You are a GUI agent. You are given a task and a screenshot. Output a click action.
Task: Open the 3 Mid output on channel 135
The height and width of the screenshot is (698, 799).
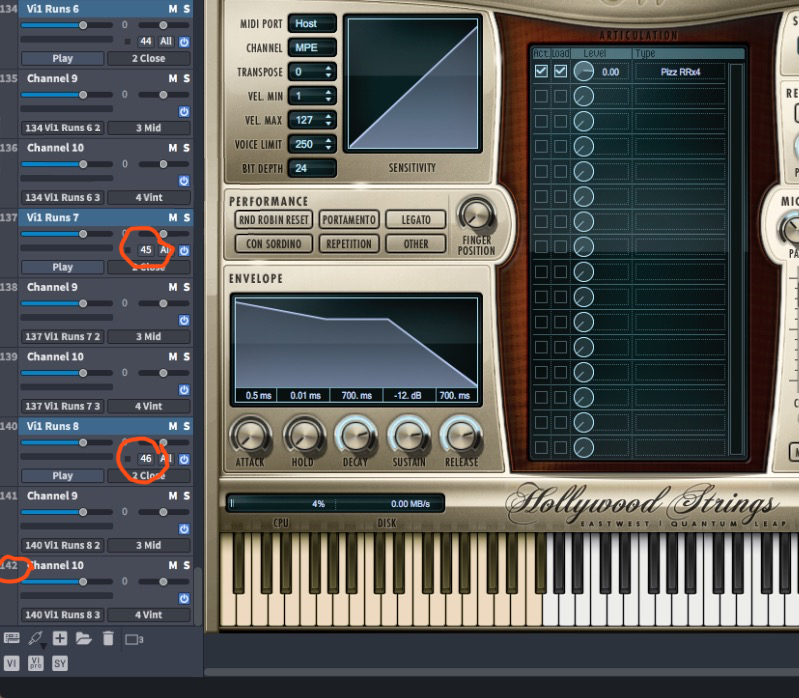[148, 128]
